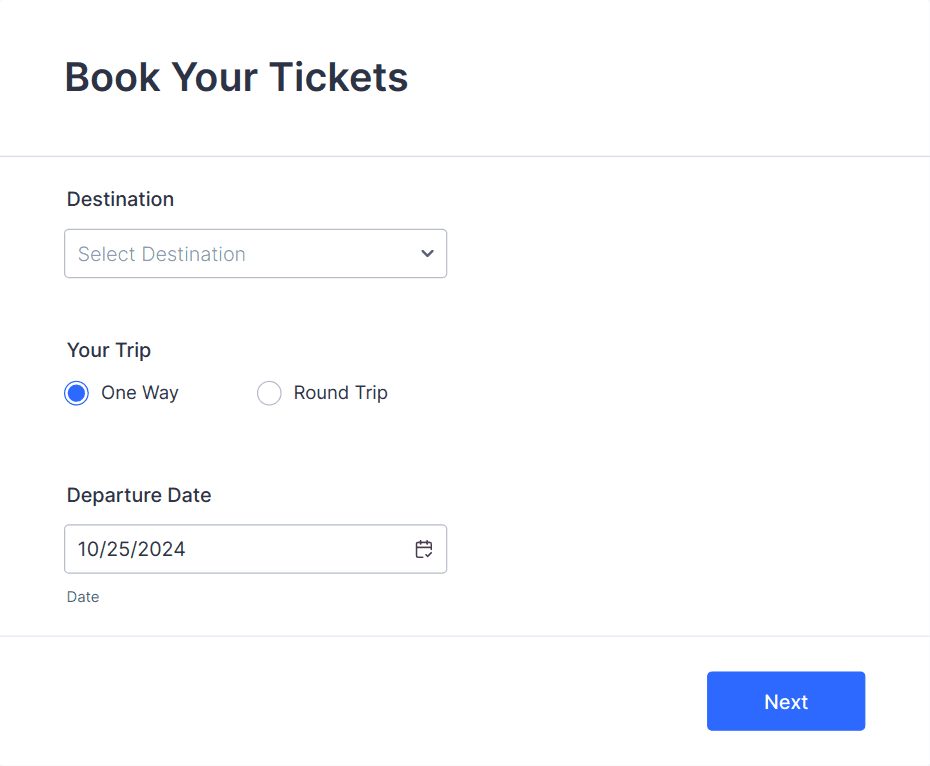This screenshot has height=766, width=930.
Task: Open the date picker via its calendar icon
Action: click(423, 549)
